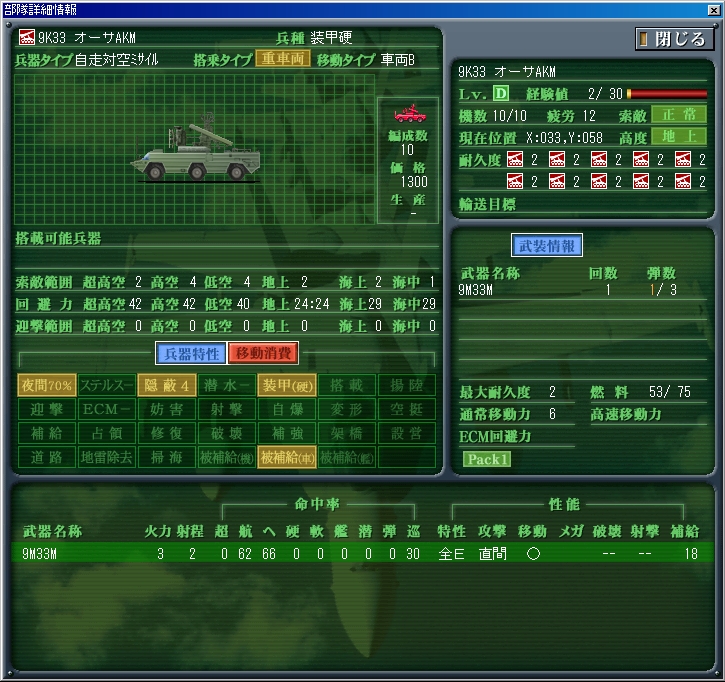Viewport: 725px width, 682px height.
Task: Click the 妨害 trait cell
Action: pos(167,409)
